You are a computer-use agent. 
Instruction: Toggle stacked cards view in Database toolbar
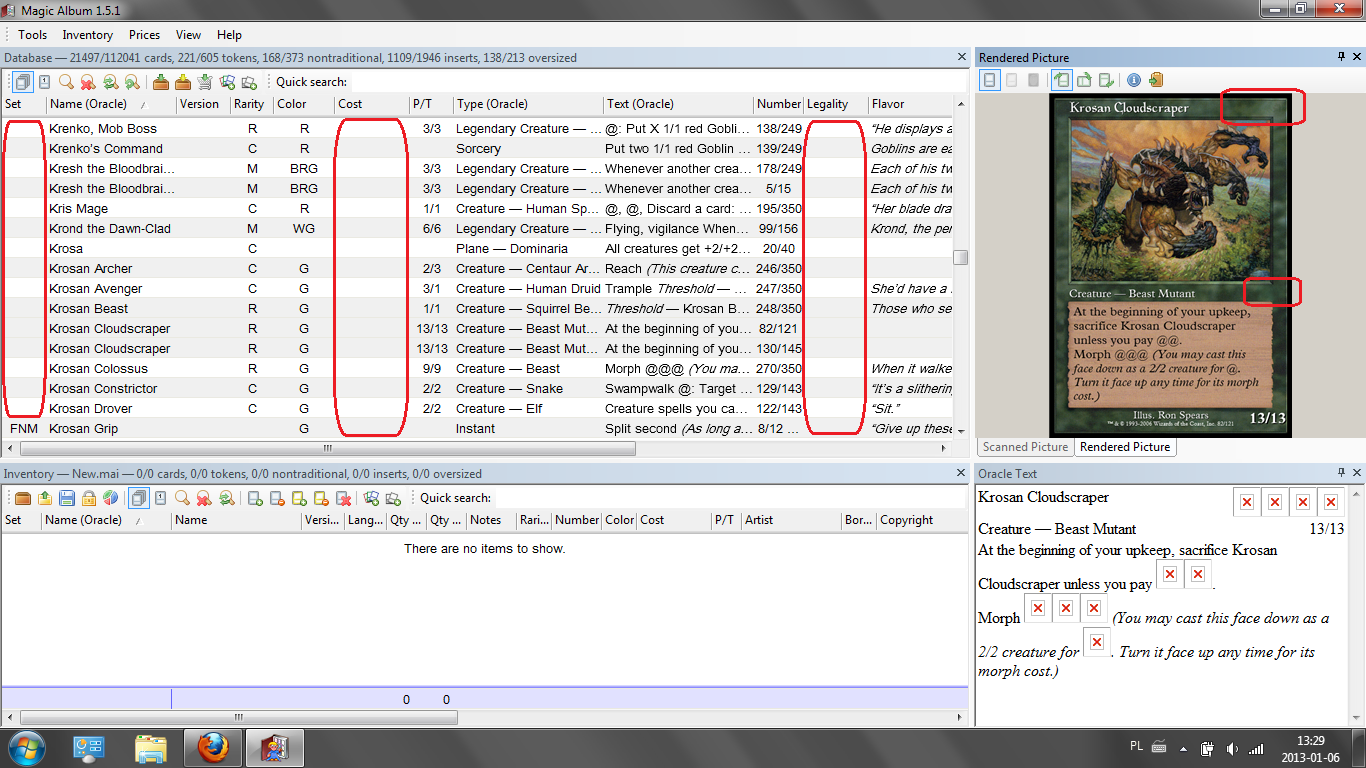(22, 82)
